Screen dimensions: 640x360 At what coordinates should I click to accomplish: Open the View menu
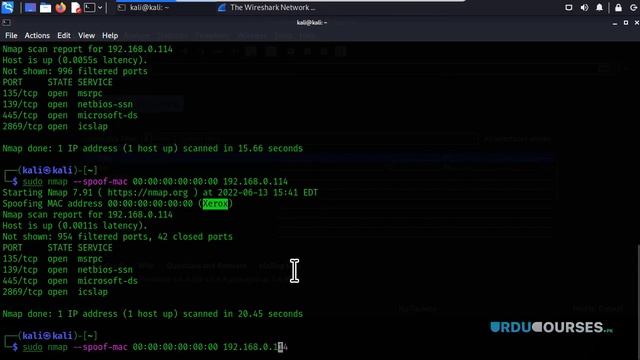pyautogui.click(x=87, y=36)
